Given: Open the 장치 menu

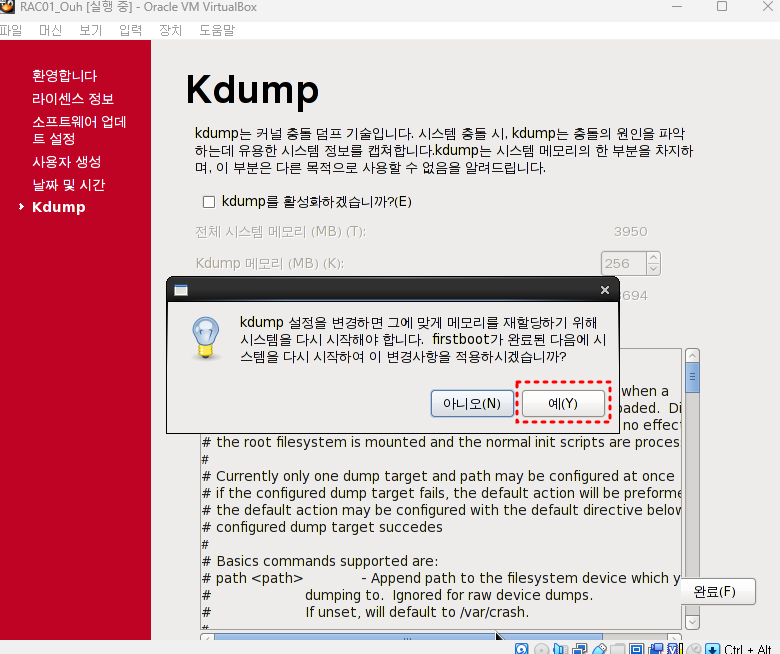Looking at the screenshot, I should click(x=170, y=30).
